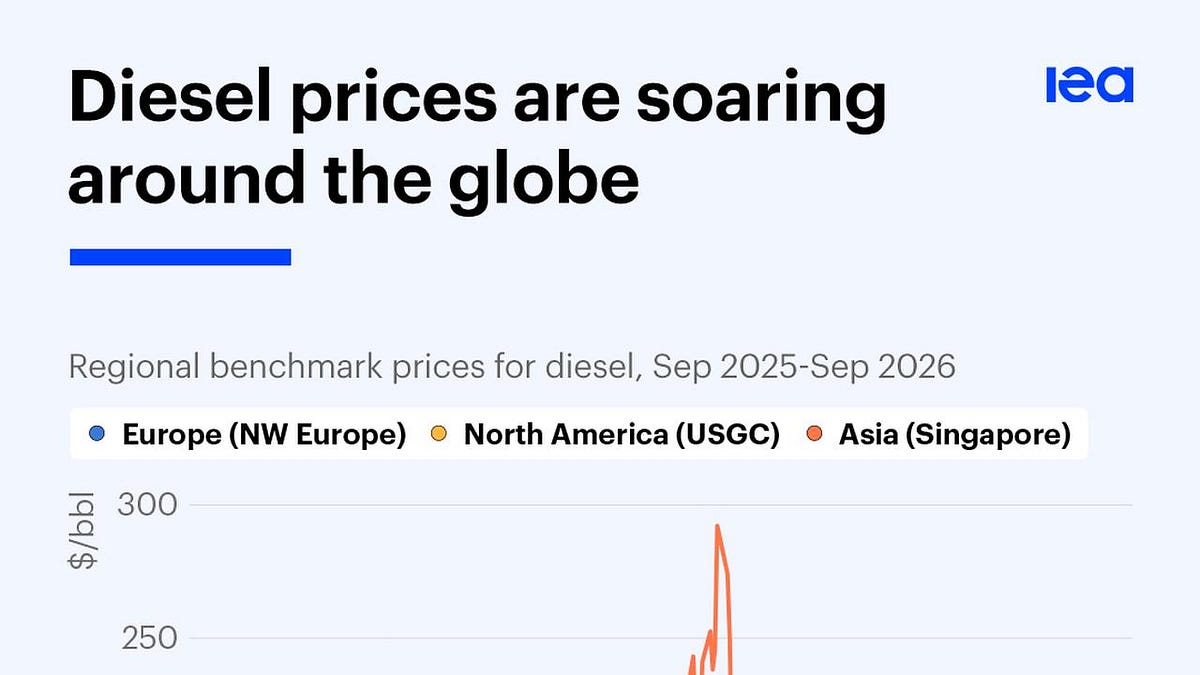Click the IEA logo

(x=1089, y=85)
